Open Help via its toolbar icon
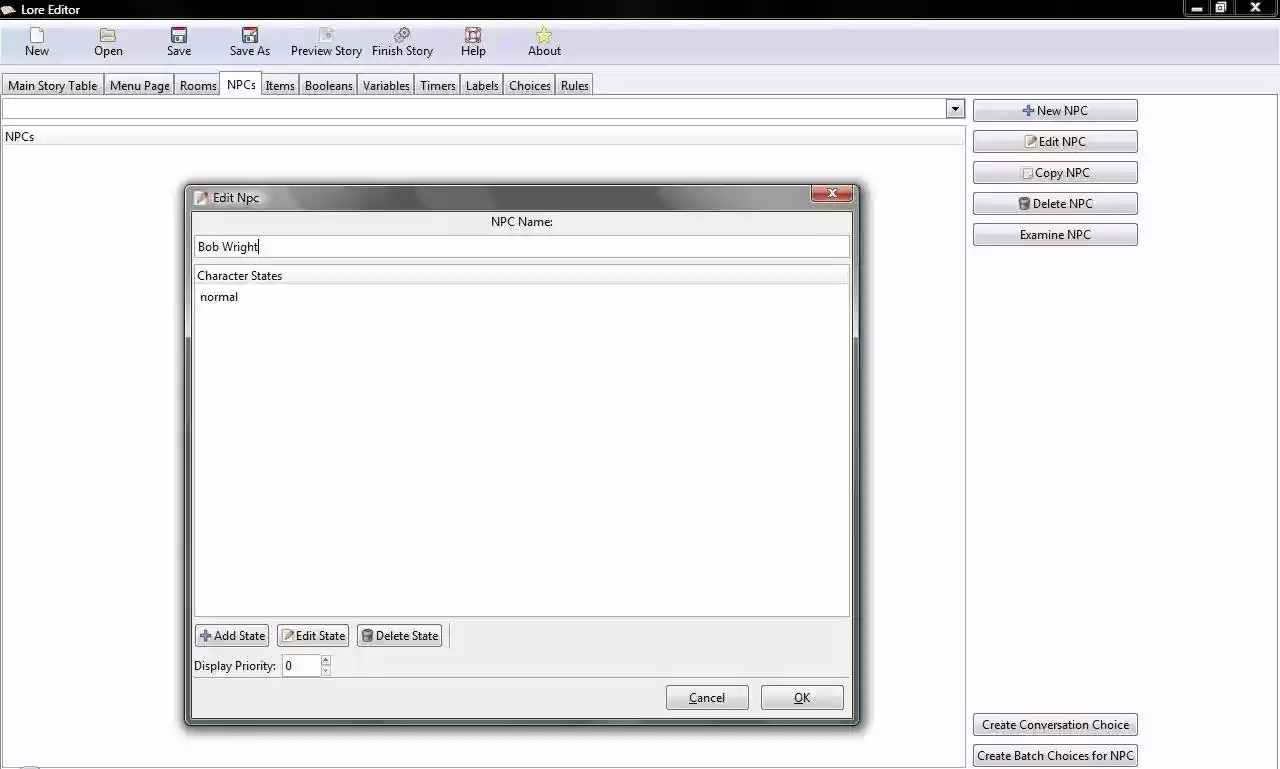The image size is (1280, 769). (x=472, y=34)
